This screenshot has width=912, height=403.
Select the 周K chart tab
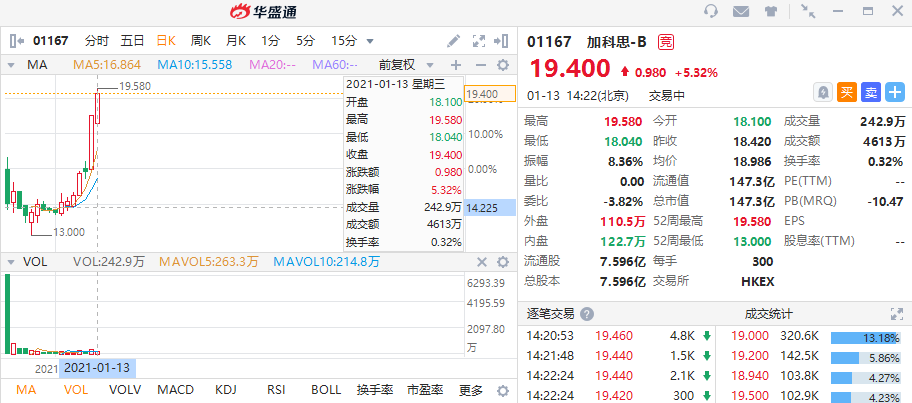201,41
